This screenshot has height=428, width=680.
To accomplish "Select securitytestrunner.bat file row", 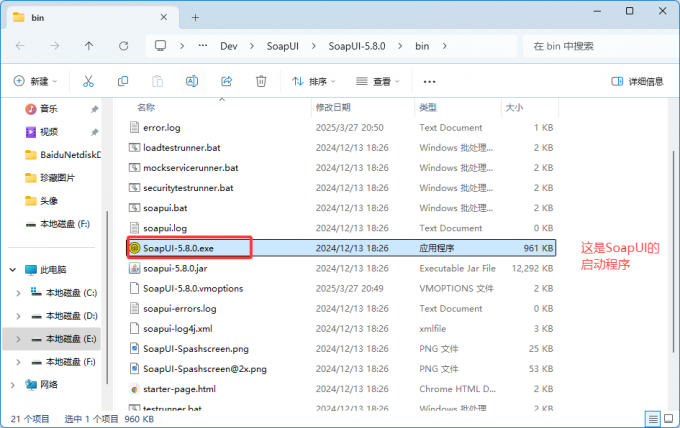I will 342,188.
